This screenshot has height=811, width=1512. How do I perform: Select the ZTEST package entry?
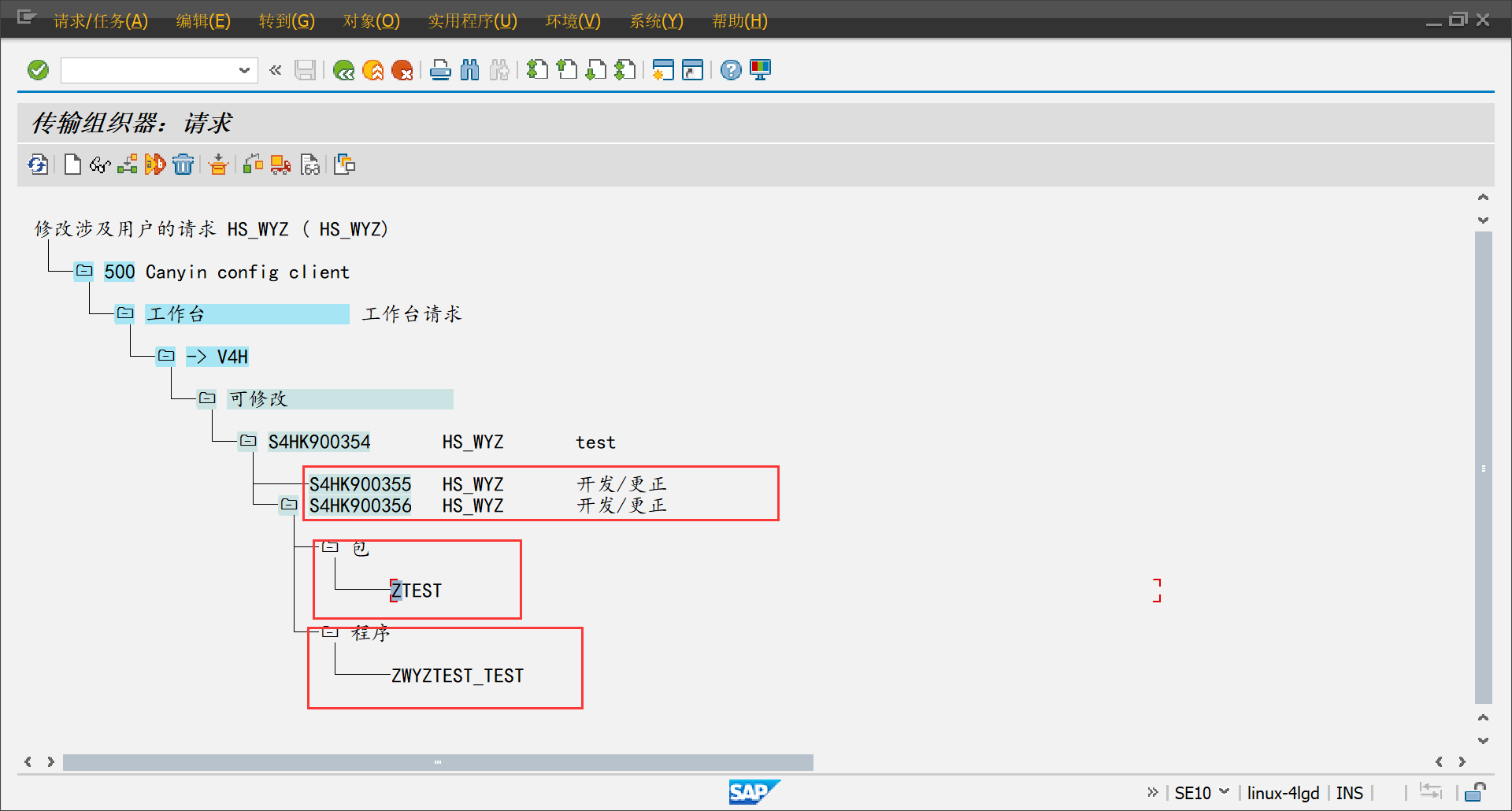tap(417, 591)
